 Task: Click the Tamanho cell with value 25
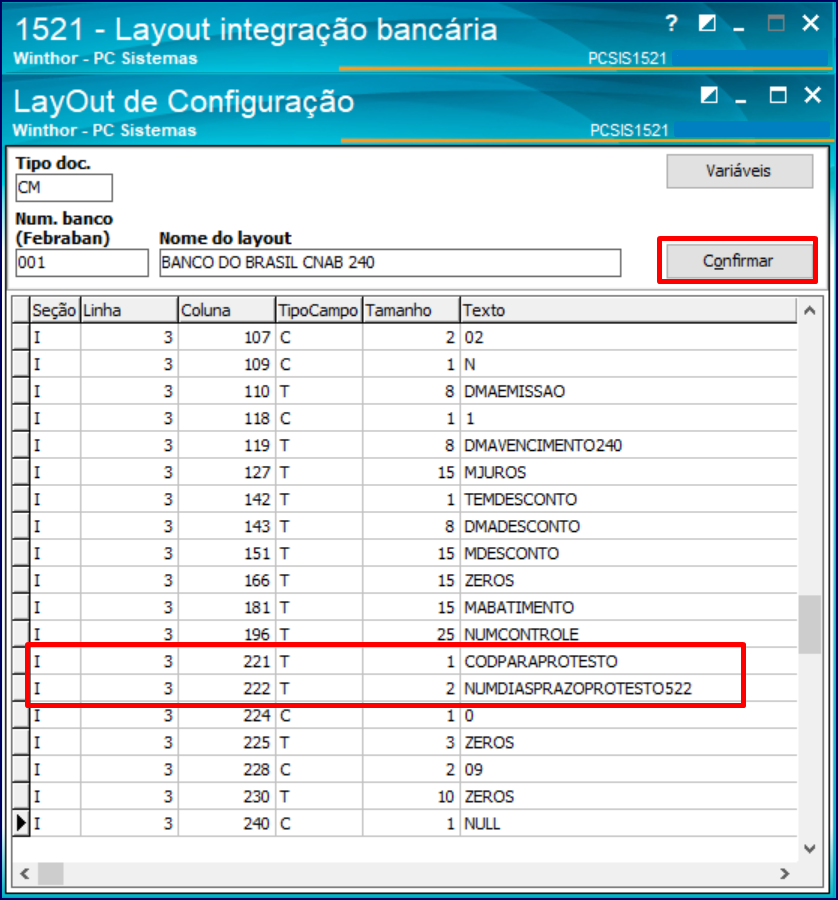pyautogui.click(x=411, y=634)
